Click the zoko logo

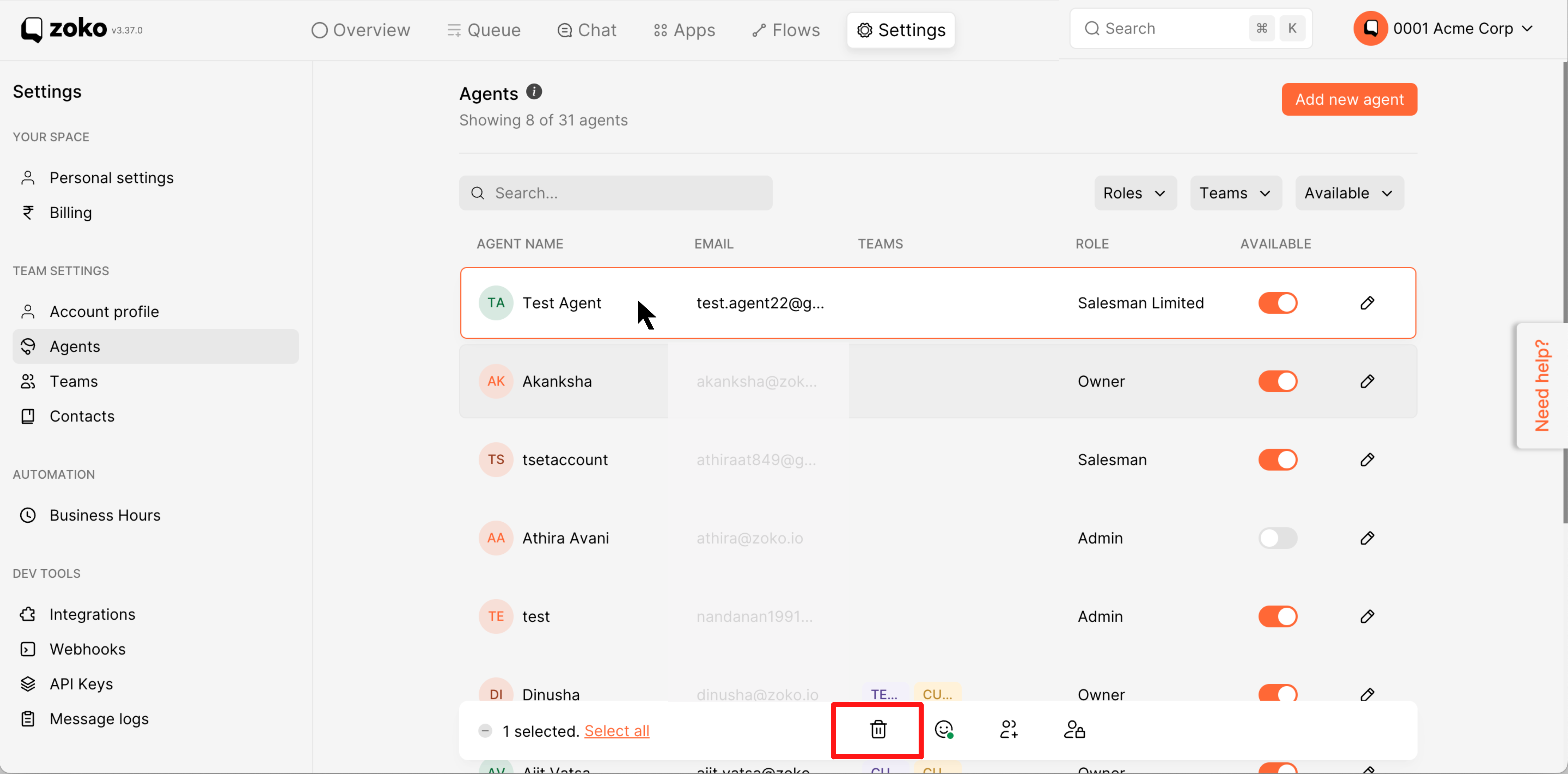pyautogui.click(x=63, y=29)
